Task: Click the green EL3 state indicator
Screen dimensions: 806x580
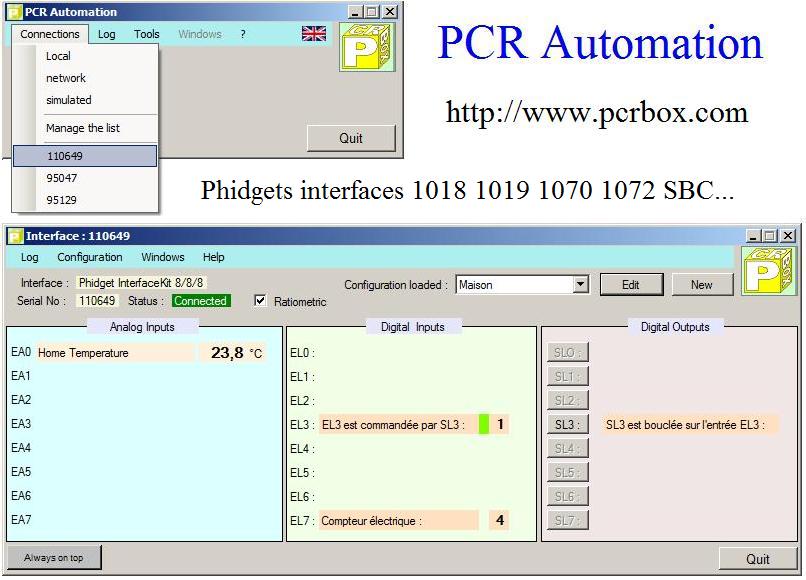Action: [x=484, y=424]
